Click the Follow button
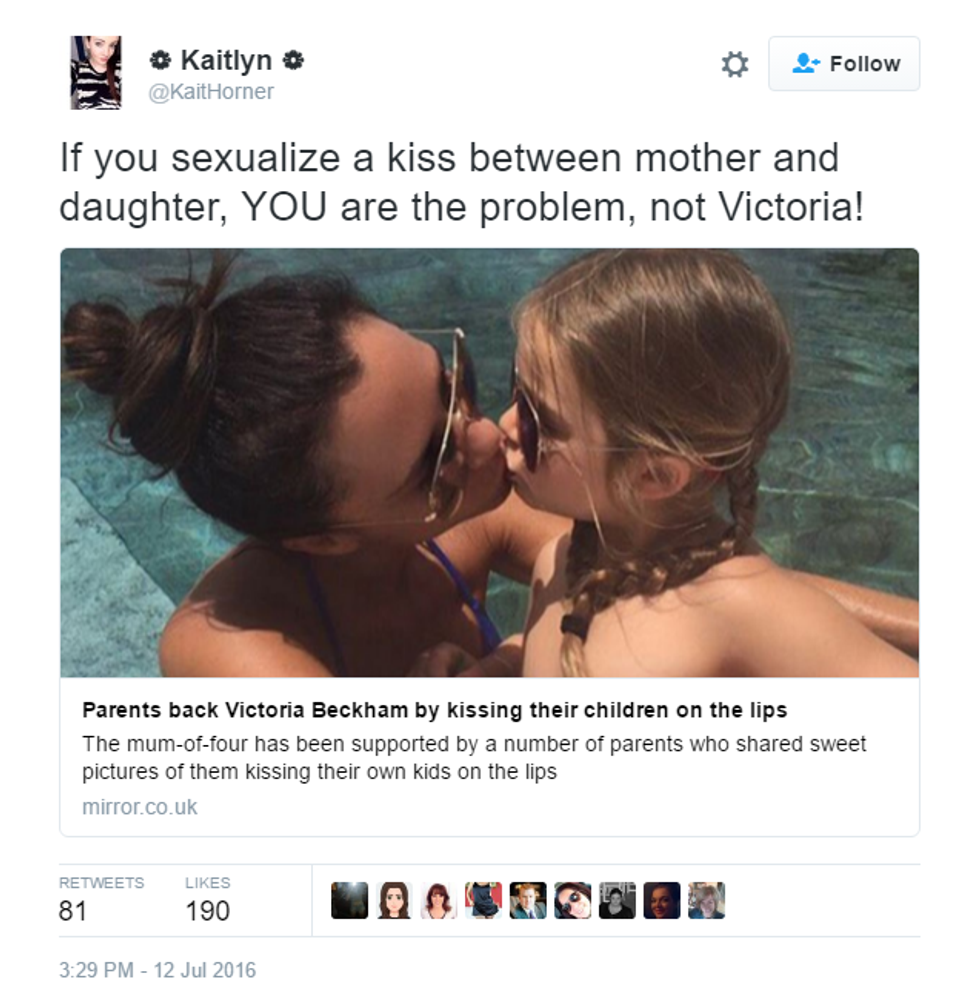 coord(844,63)
